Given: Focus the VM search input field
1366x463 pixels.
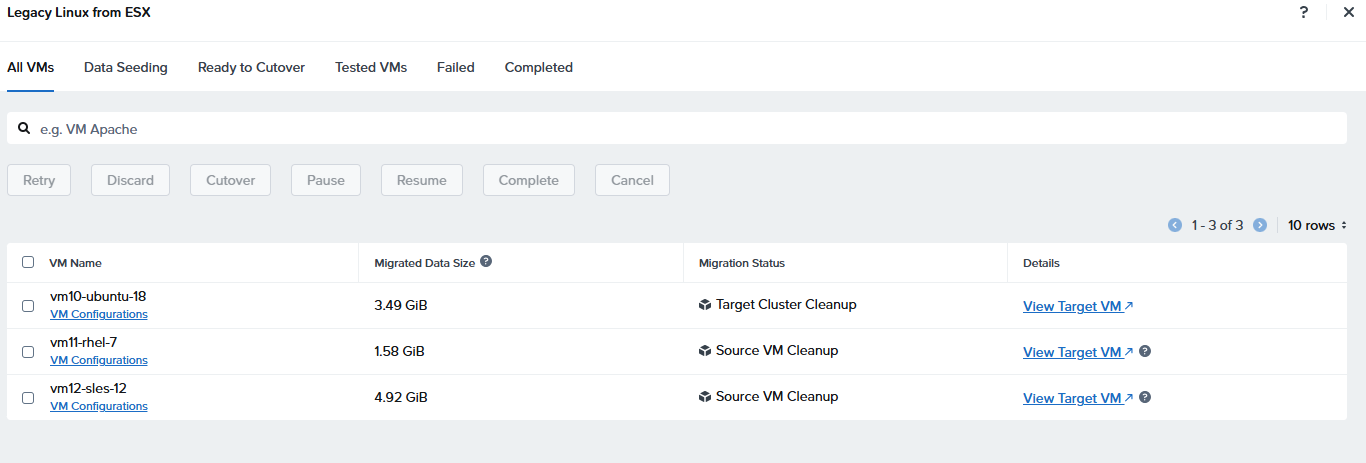Looking at the screenshot, I should coord(680,129).
